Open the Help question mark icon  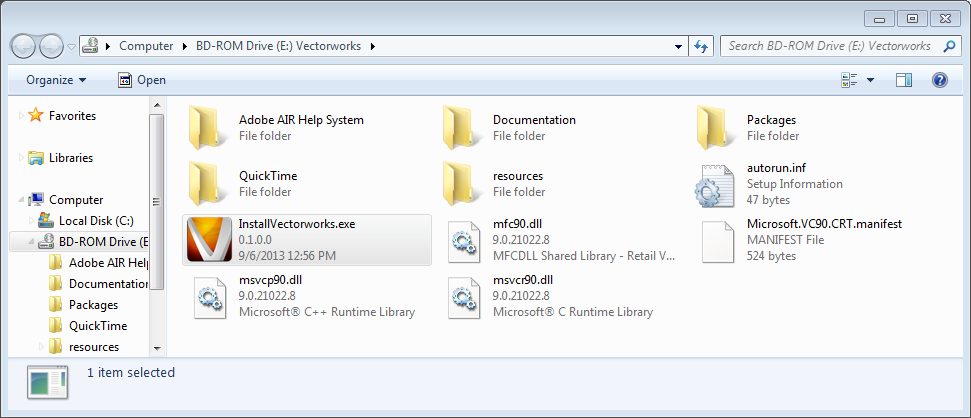tap(939, 80)
